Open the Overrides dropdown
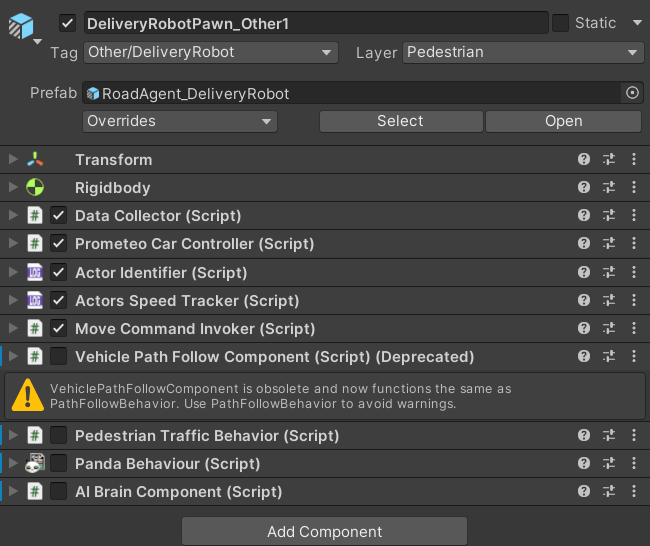Screen dimensions: 650x546 [180, 121]
